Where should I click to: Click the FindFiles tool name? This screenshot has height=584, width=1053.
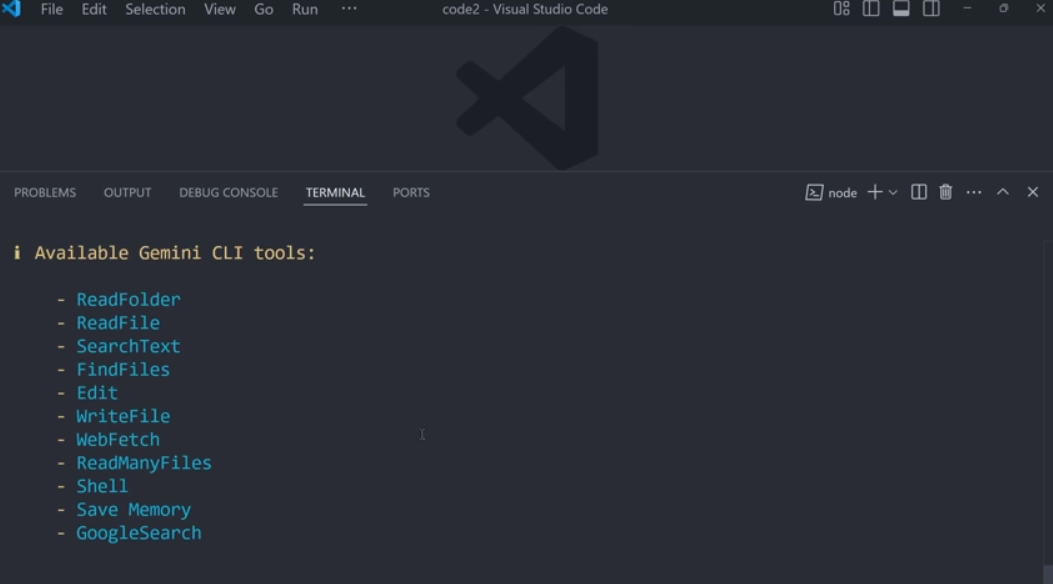coord(123,370)
